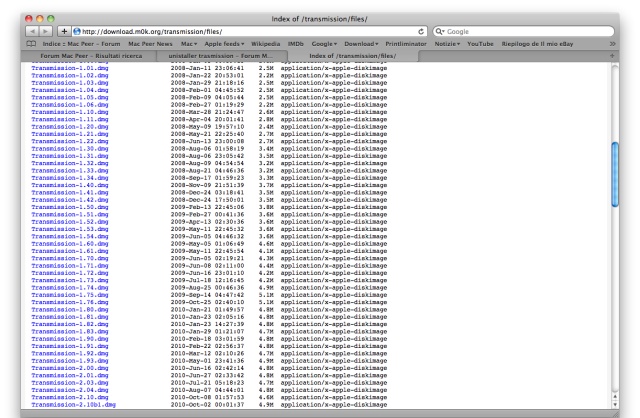The height and width of the screenshot is (418, 640).
Task: Expand the Google bookmarks dropdown
Action: [324, 44]
